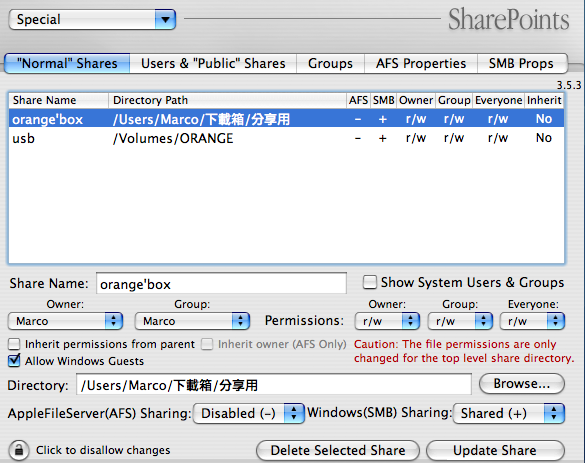Click the Everyone column header
This screenshot has width=585, height=463.
coord(498,100)
